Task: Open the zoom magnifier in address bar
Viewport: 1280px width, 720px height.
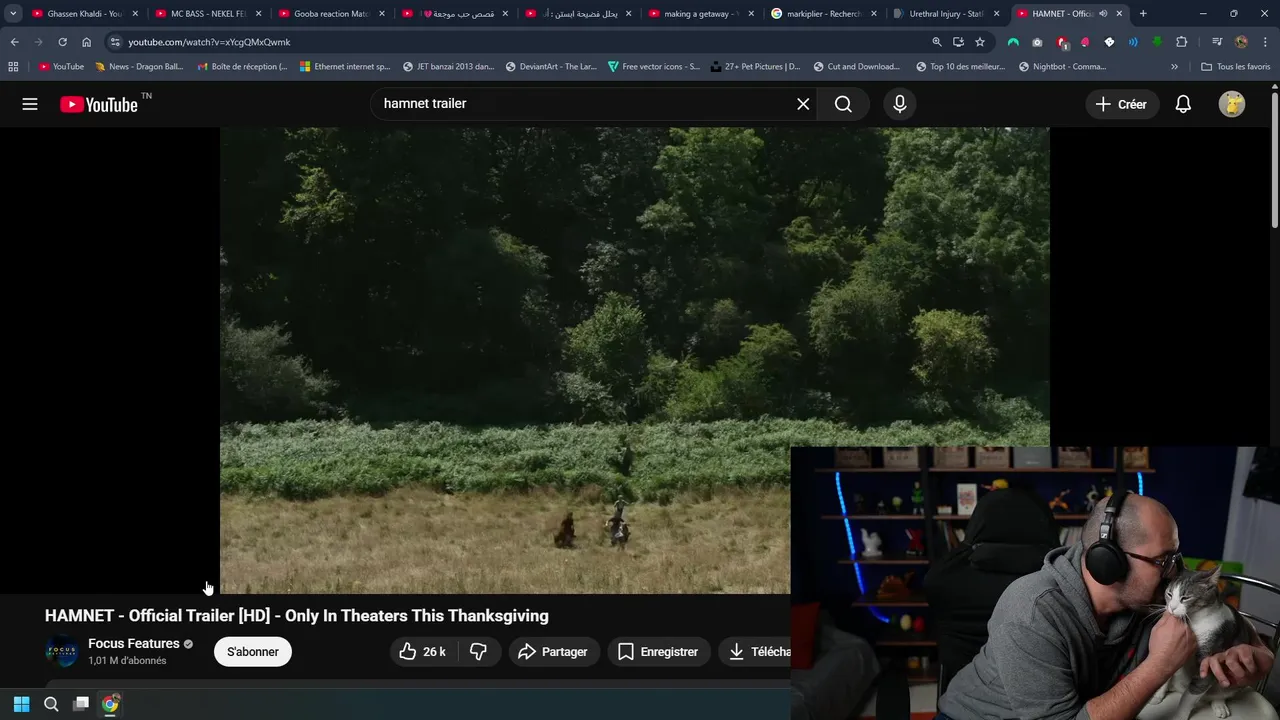Action: (x=937, y=42)
